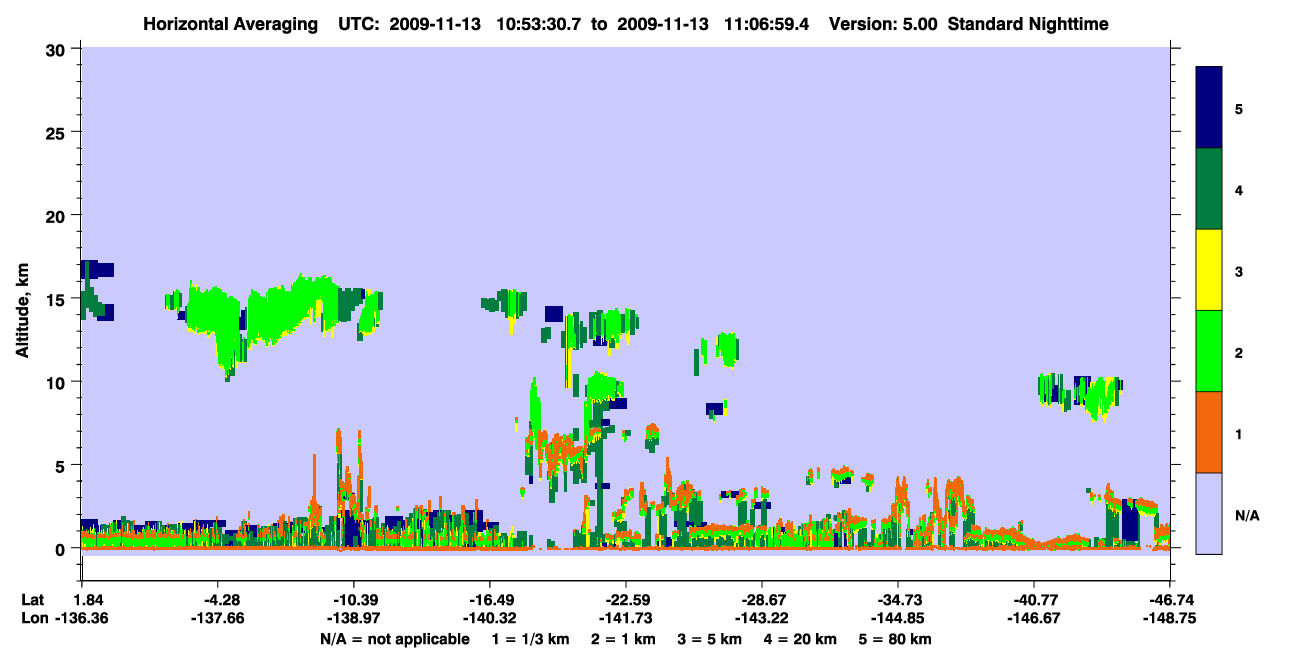The height and width of the screenshot is (667, 1300).
Task: Click longitude value -143.22
Action: coord(762,619)
